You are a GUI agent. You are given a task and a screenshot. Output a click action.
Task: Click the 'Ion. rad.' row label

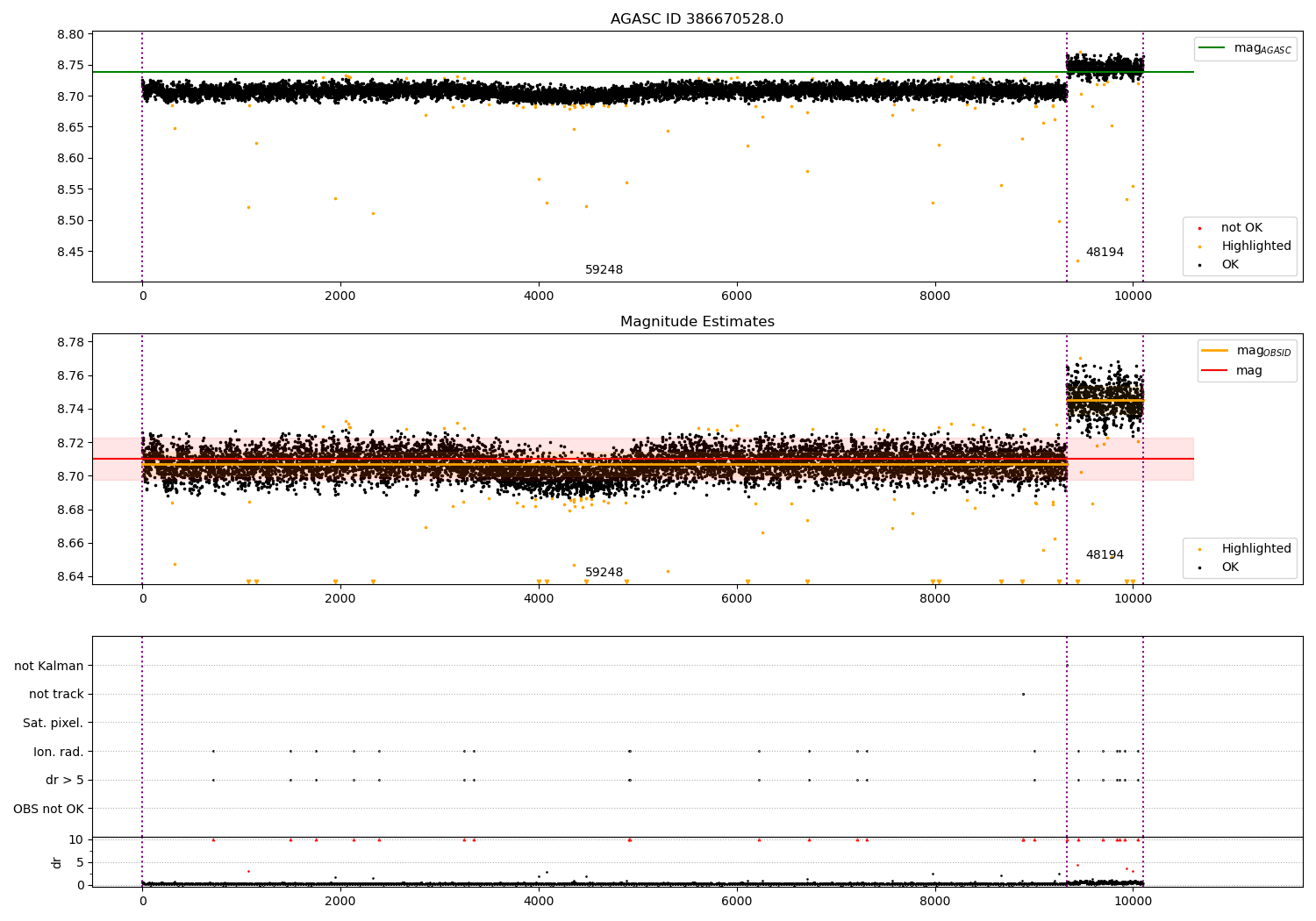59,753
